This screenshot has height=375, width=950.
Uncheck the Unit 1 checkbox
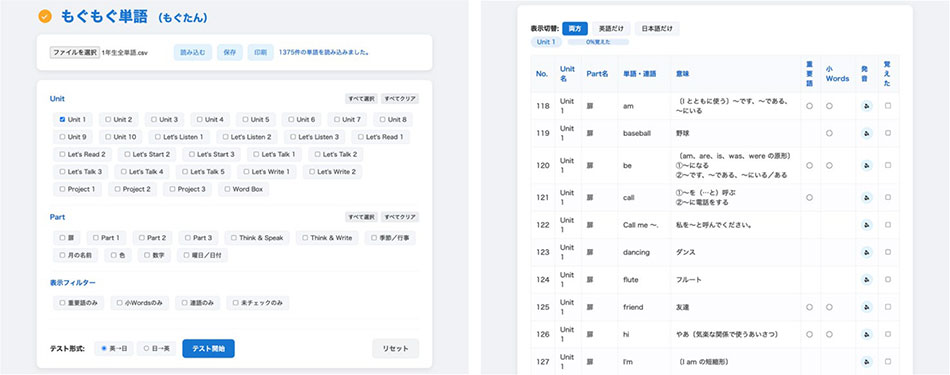pos(62,120)
